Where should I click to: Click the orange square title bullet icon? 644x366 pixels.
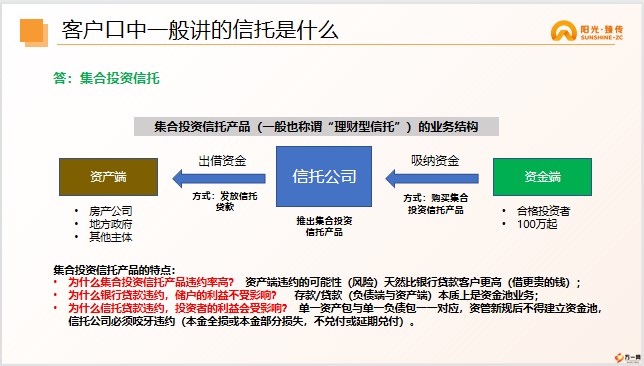pos(34,32)
